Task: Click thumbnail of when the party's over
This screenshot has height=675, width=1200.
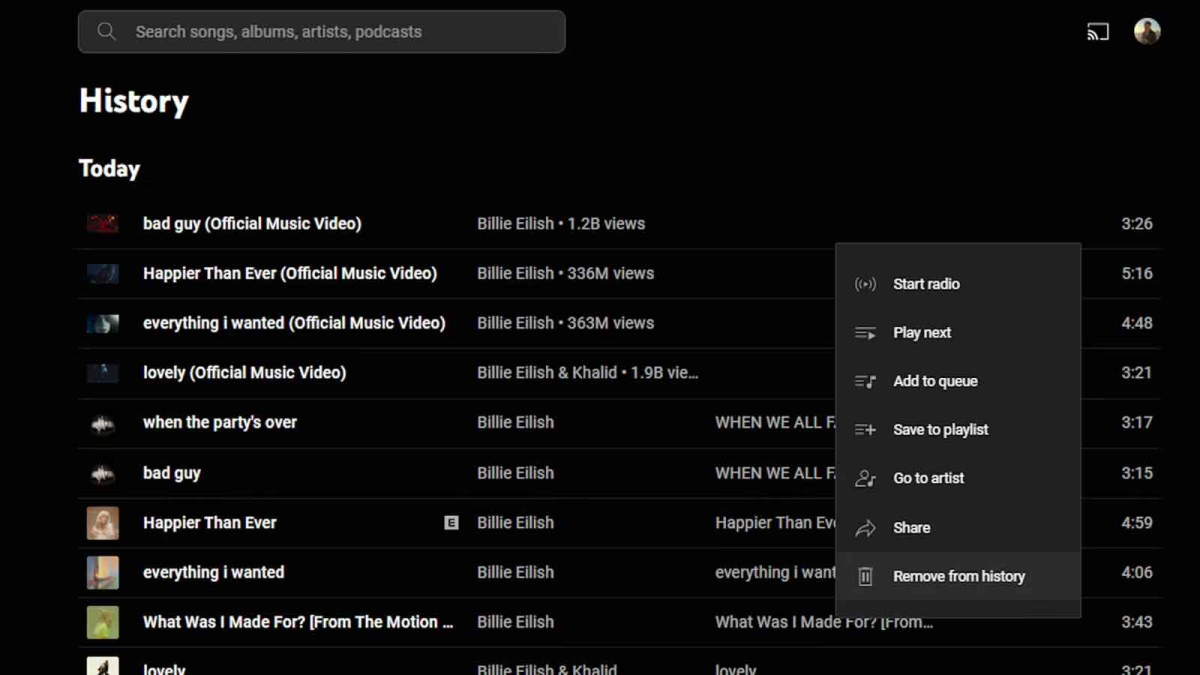Action: (x=103, y=423)
